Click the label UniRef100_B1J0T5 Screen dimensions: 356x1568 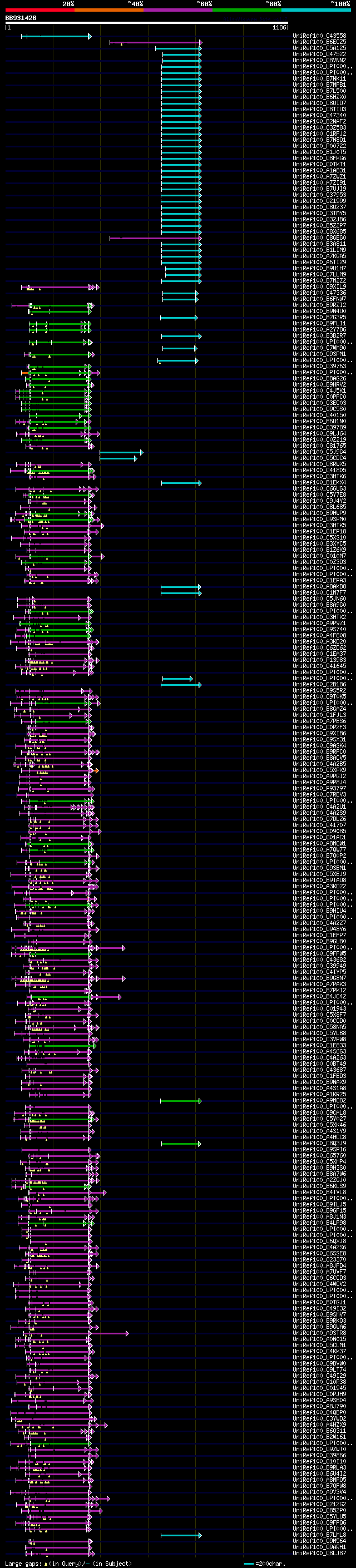pyautogui.click(x=319, y=152)
